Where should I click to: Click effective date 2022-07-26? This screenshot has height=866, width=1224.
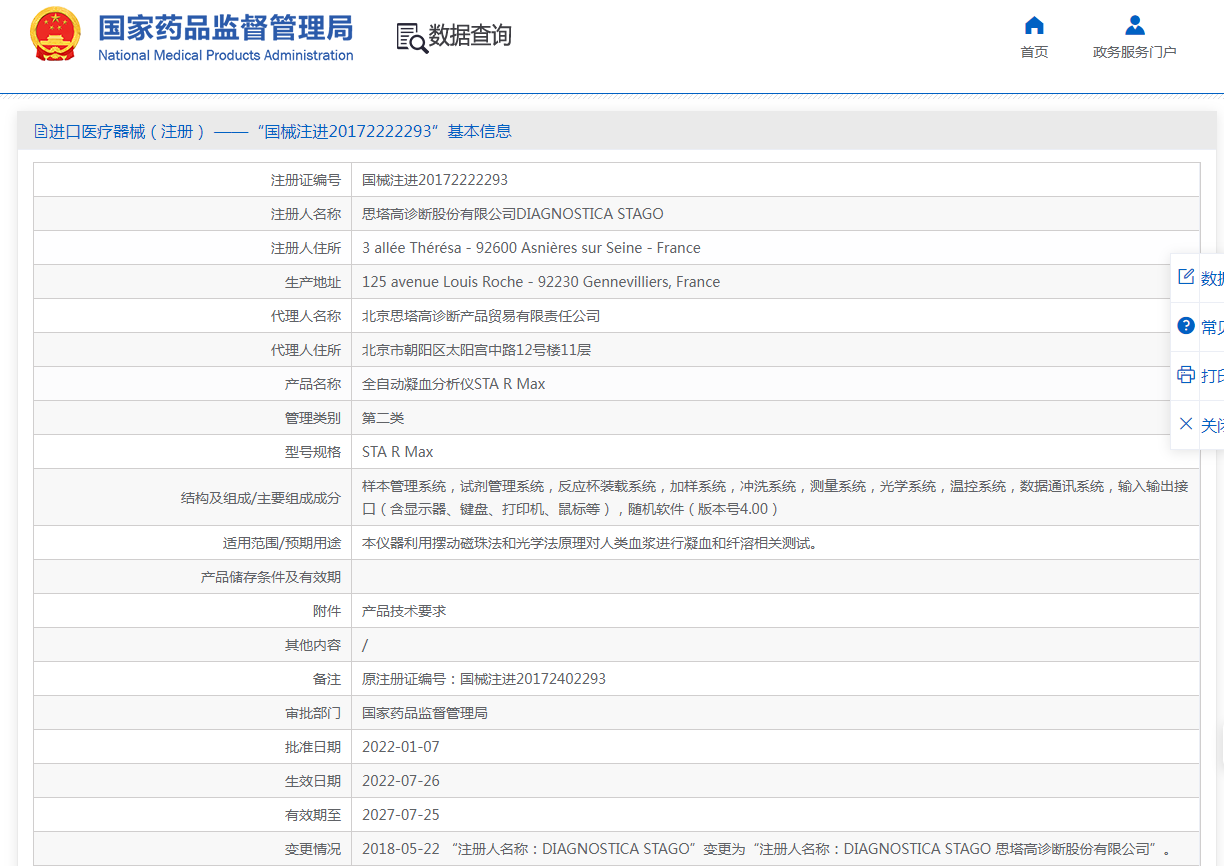pos(401,781)
